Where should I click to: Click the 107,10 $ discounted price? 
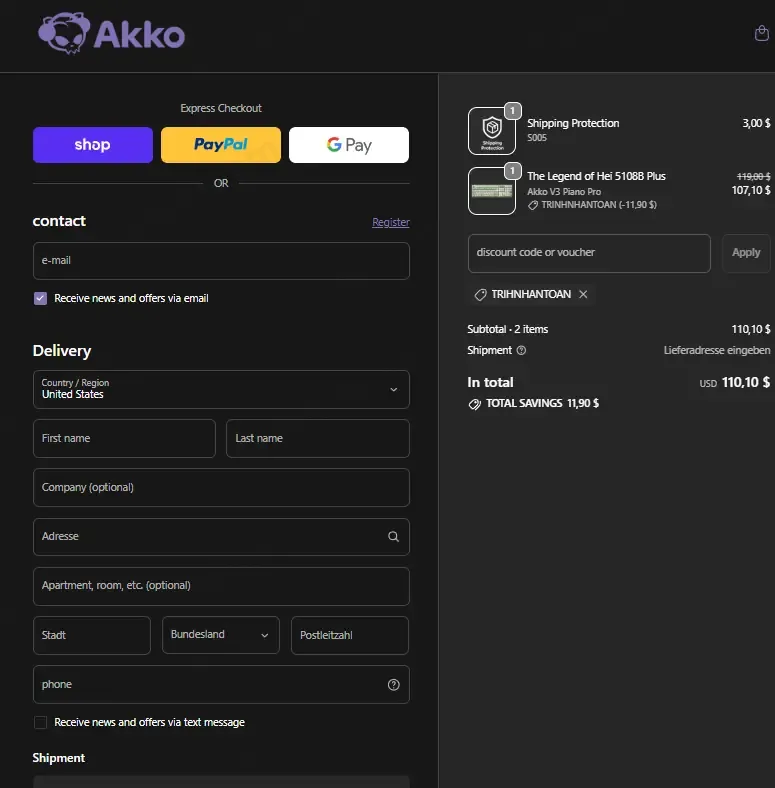point(751,190)
